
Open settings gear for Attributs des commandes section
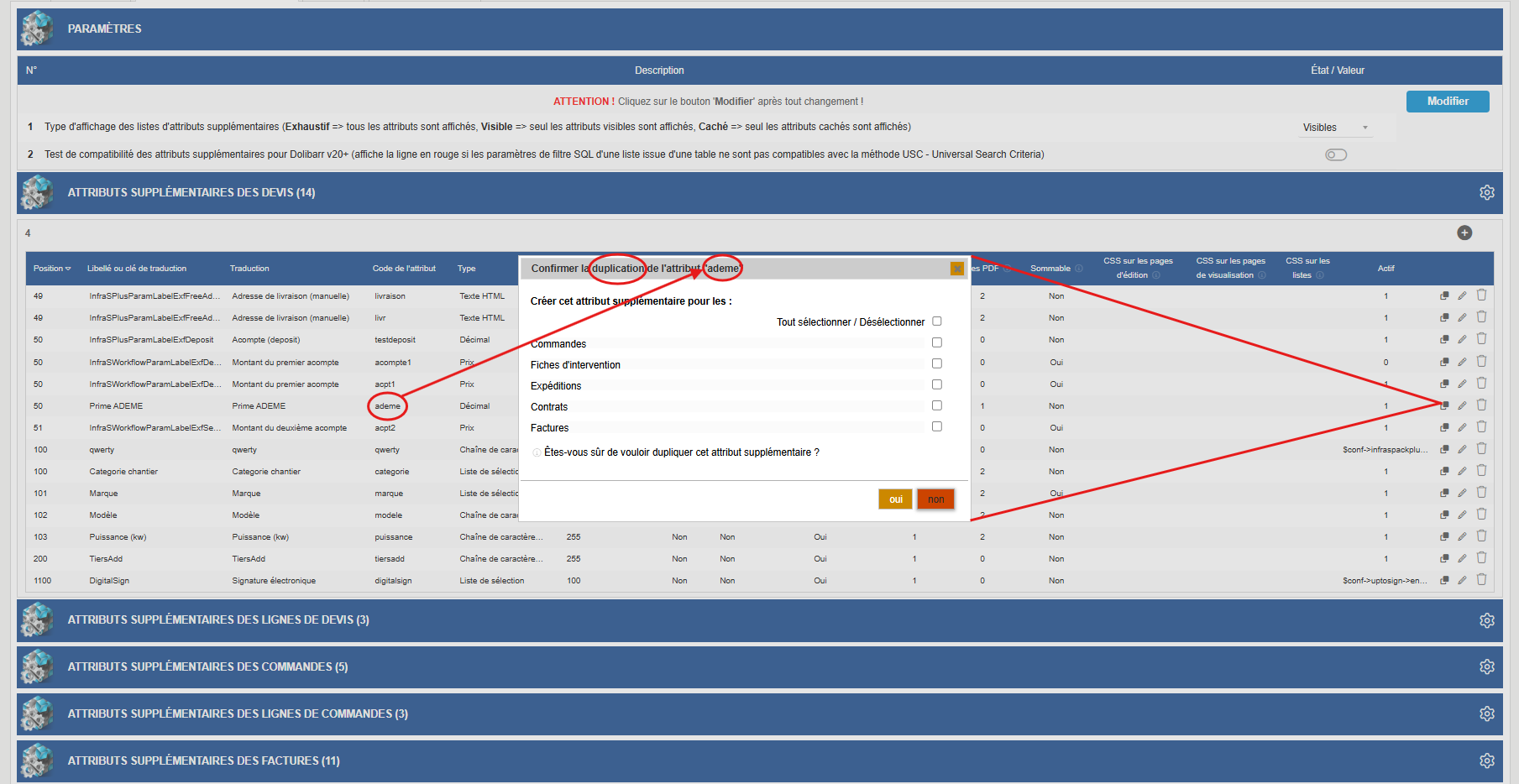[1487, 666]
